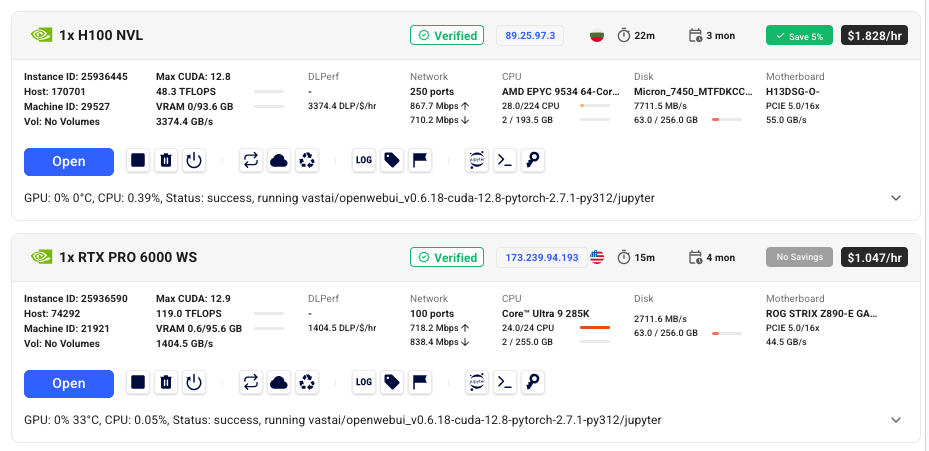Click the Verified badge on RTX PRO 6000
Image resolution: width=929 pixels, height=451 pixels.
tap(447, 258)
